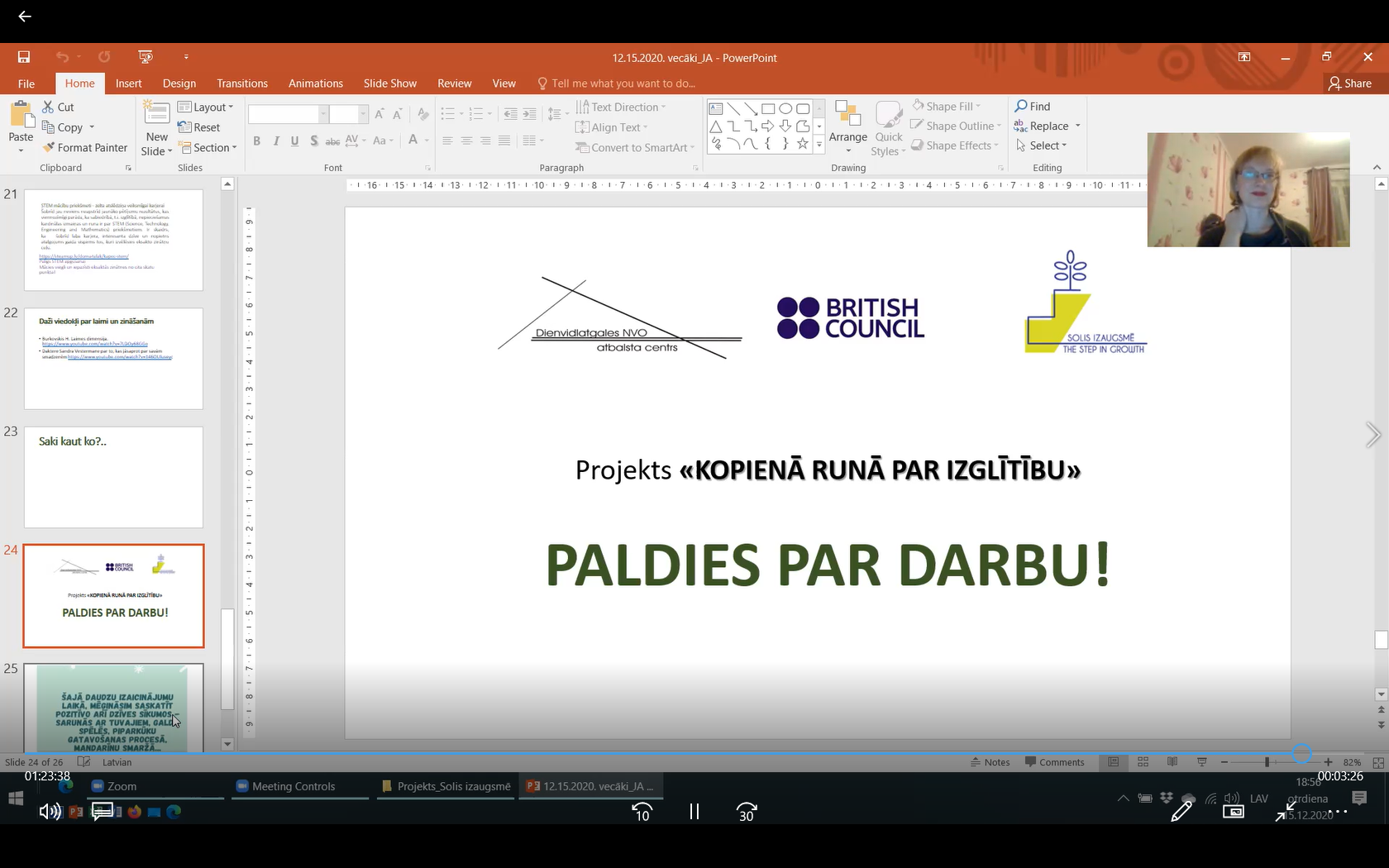Switch to the Slide Show tab
This screenshot has height=868, width=1389.
point(390,83)
